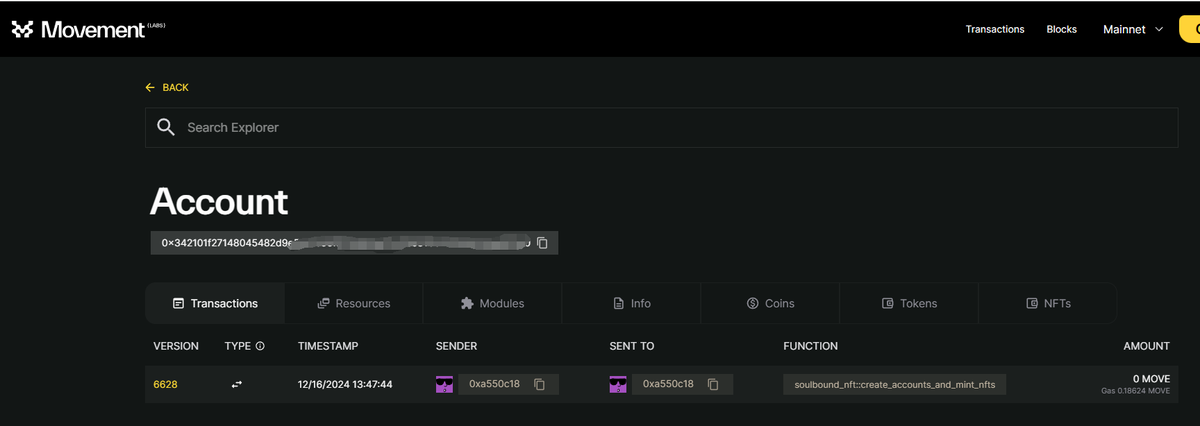Click the soulbound_nft::create_accounts_and_mint_nfts function

pos(895,384)
